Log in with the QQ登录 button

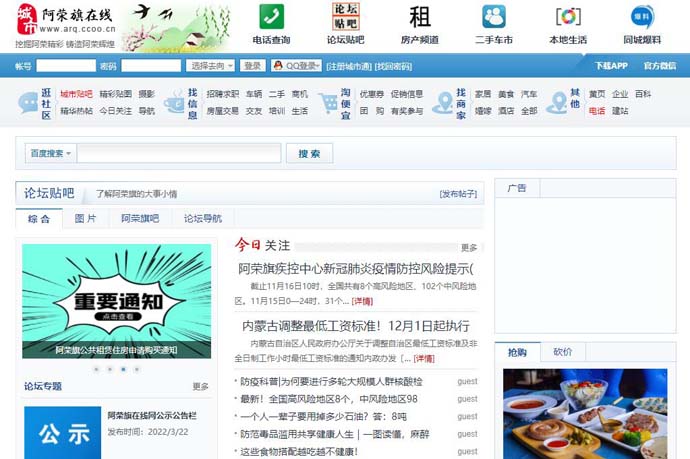point(296,66)
